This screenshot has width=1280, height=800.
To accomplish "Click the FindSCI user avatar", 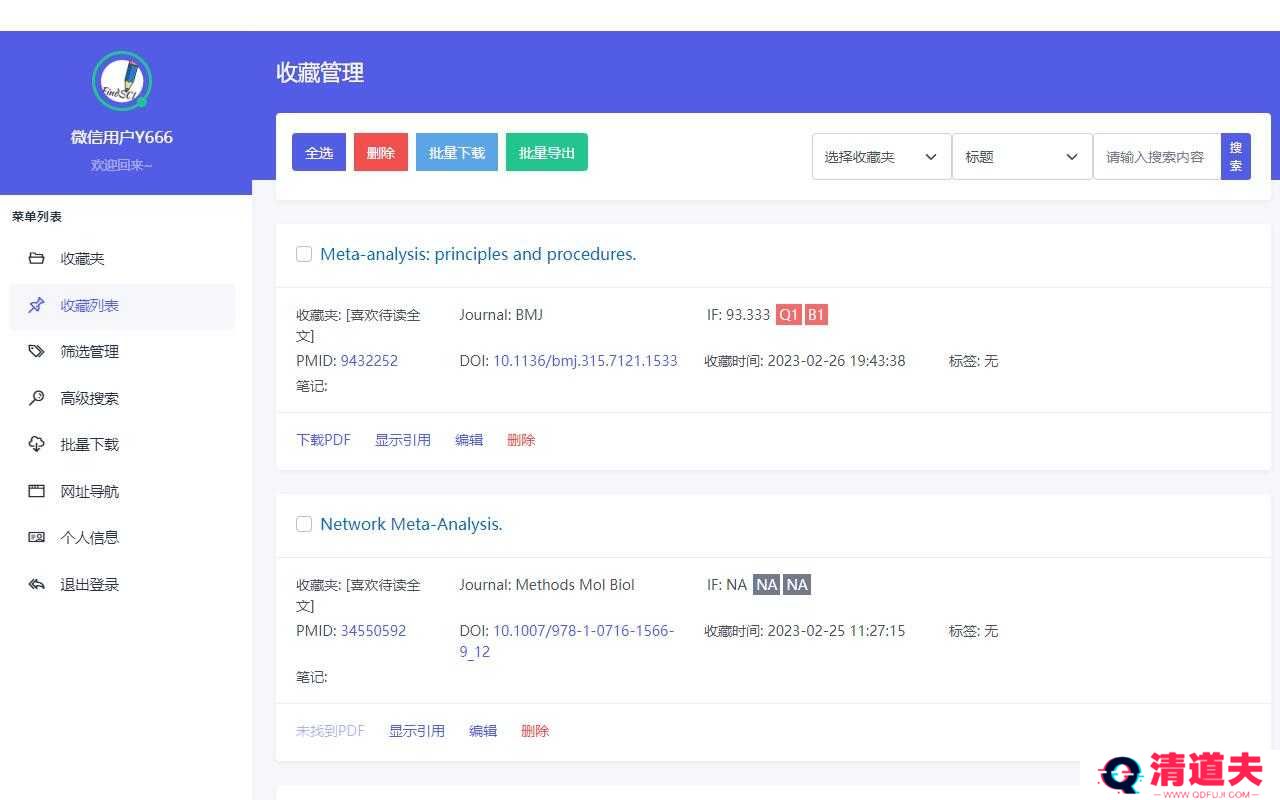I will (x=121, y=81).
